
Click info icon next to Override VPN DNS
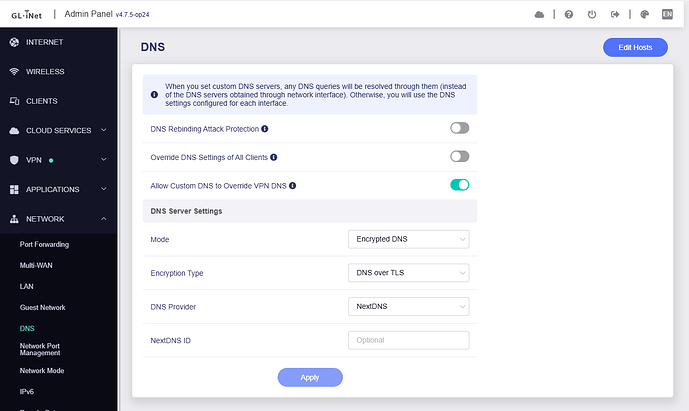tap(292, 185)
